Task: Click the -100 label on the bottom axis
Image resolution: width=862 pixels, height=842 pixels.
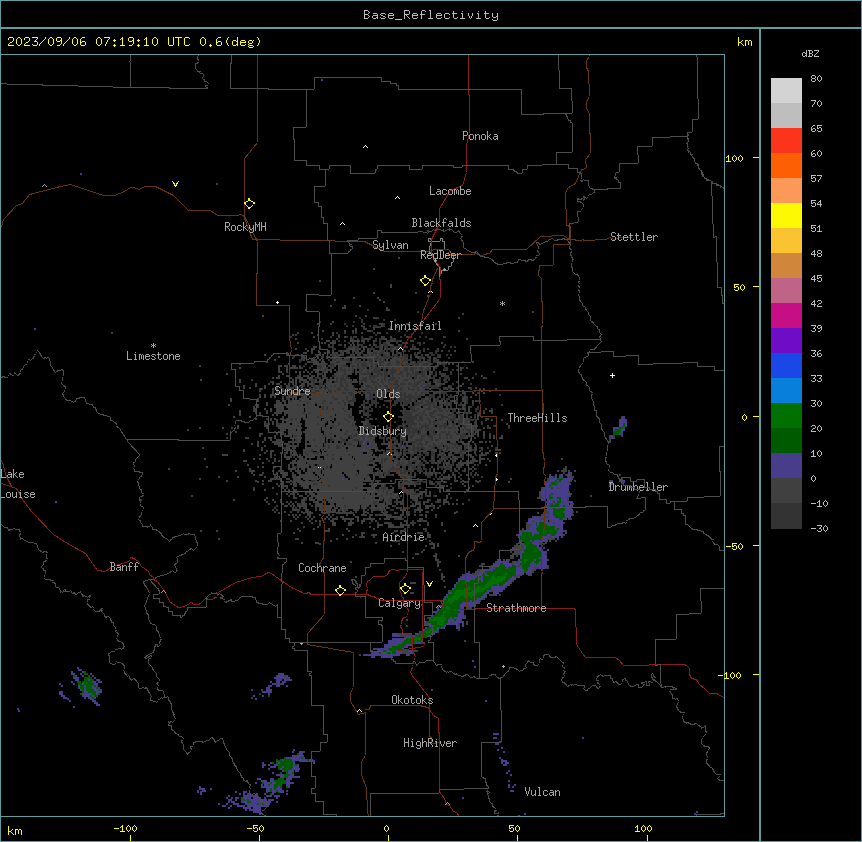Action: 125,828
